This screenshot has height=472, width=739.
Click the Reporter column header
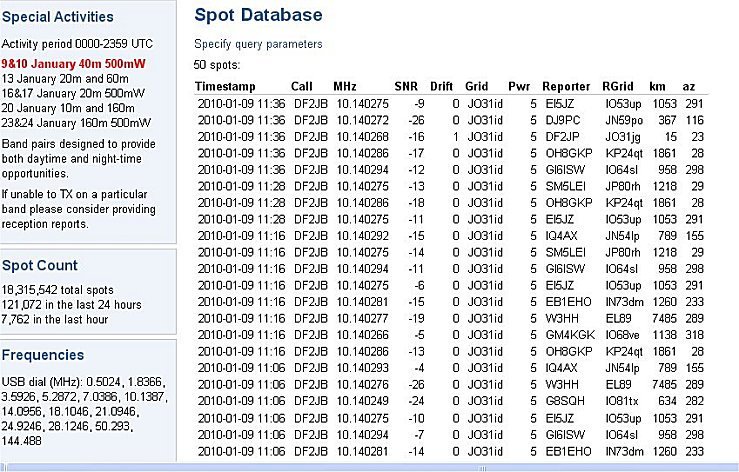pos(566,86)
